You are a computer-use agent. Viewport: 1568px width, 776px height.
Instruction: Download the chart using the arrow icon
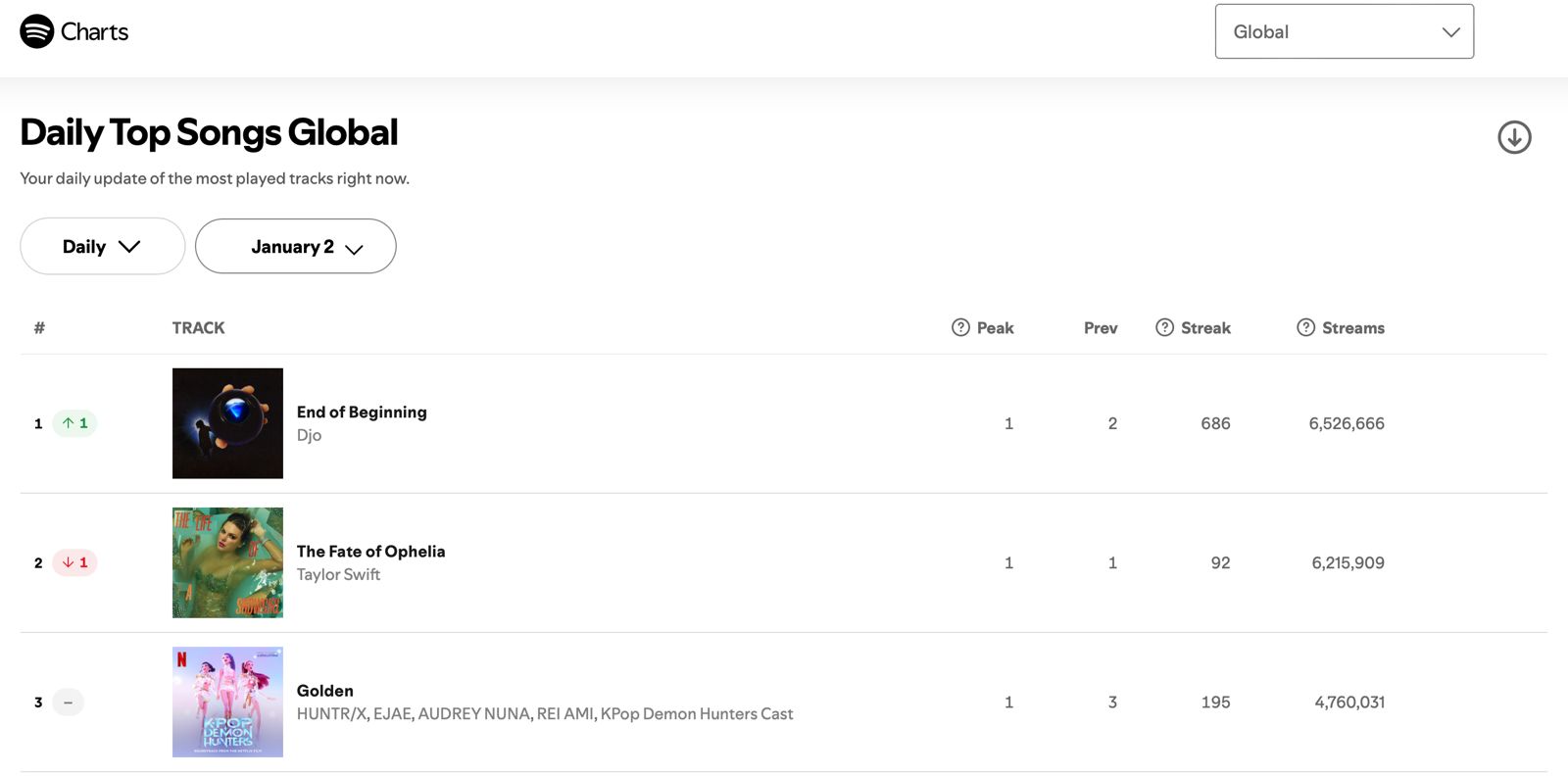[x=1514, y=137]
